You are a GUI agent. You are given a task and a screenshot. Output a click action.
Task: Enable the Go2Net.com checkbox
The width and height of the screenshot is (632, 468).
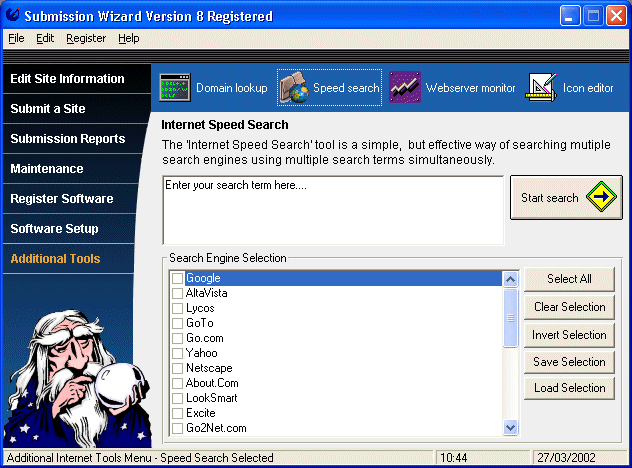[x=177, y=428]
